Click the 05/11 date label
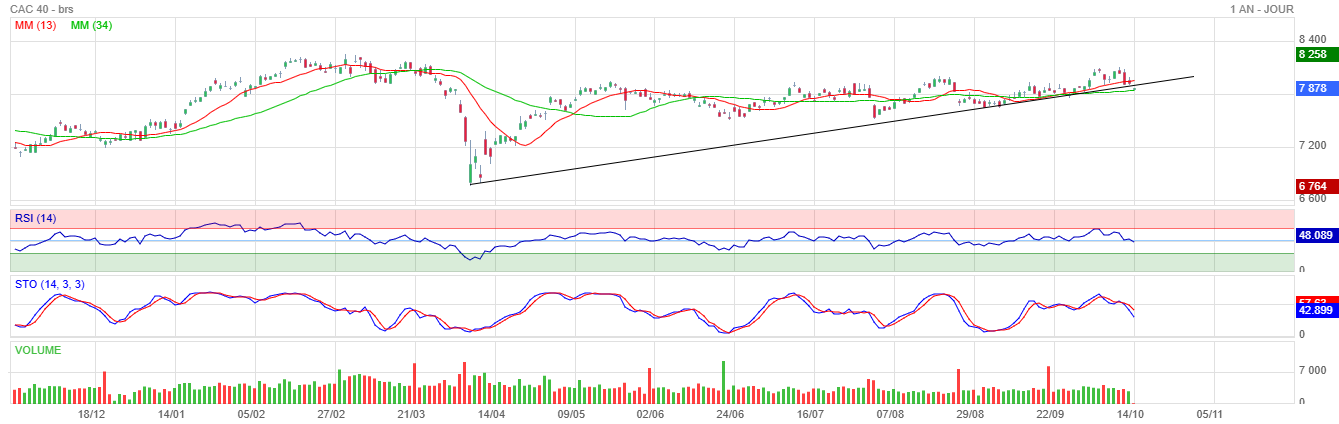 pyautogui.click(x=1209, y=413)
